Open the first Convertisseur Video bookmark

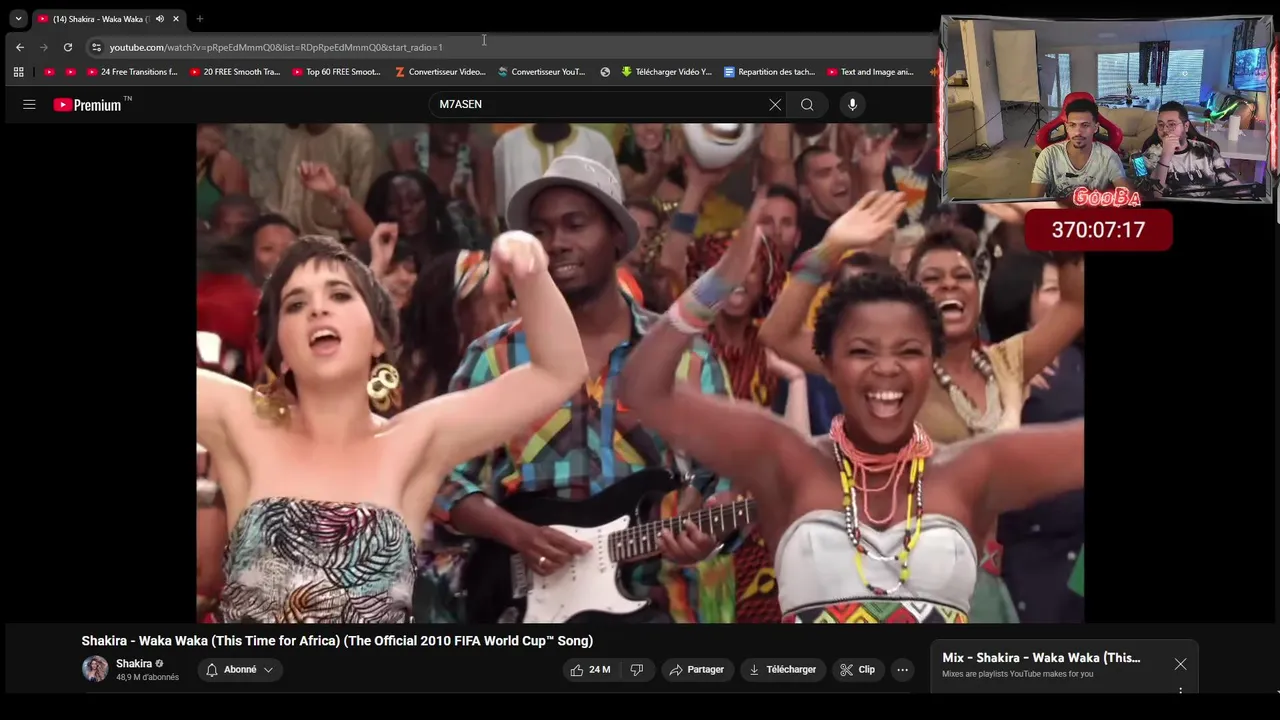[440, 72]
